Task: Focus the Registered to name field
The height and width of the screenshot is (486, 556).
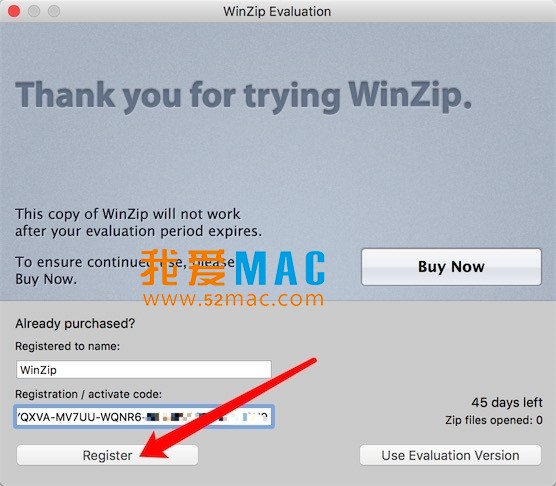Action: [144, 370]
